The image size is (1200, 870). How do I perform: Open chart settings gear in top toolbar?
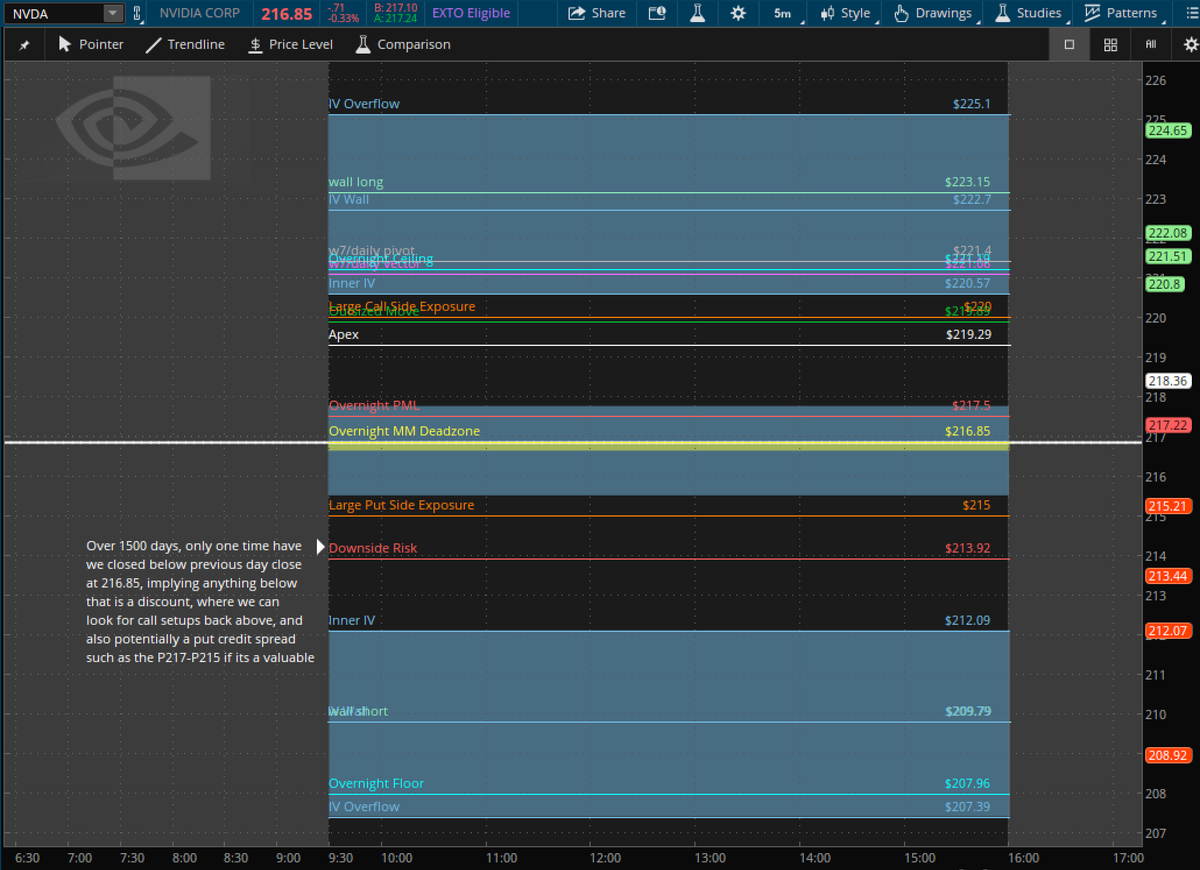click(738, 13)
